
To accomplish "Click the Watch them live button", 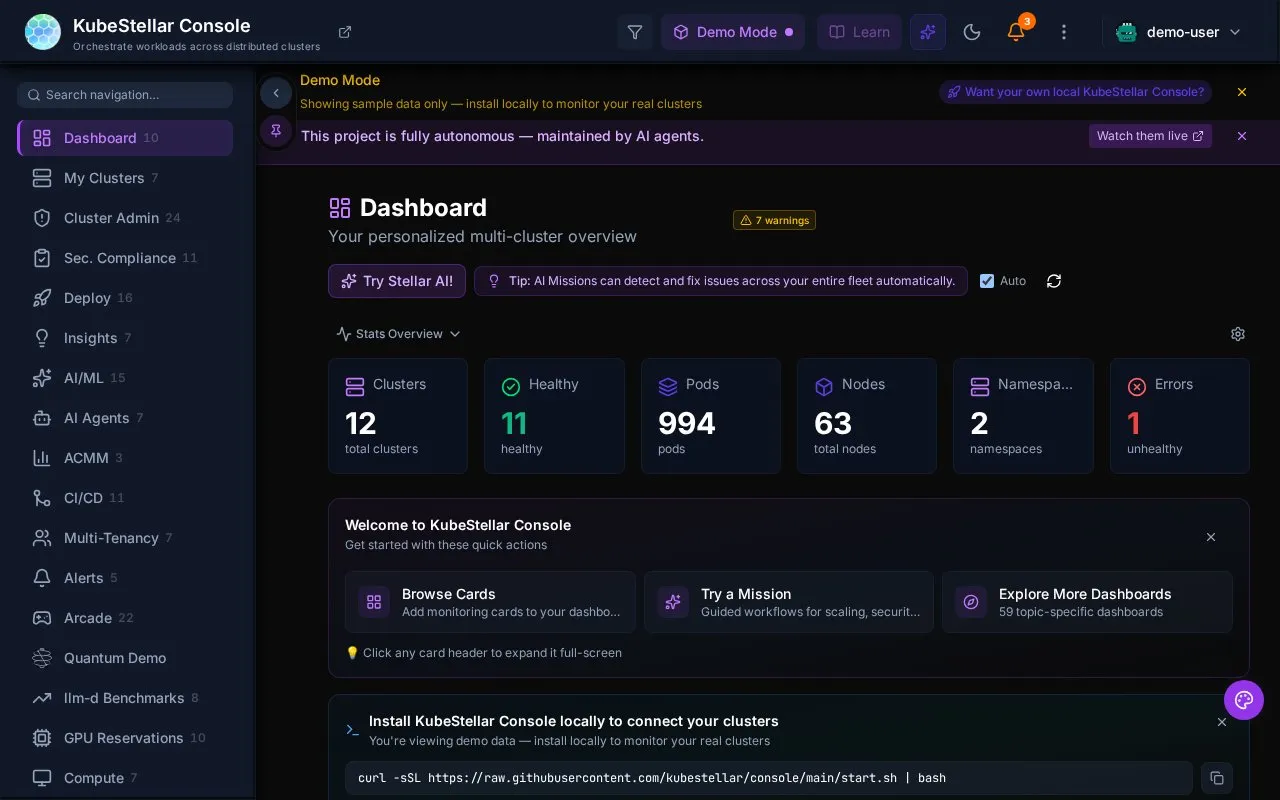I will [x=1150, y=136].
